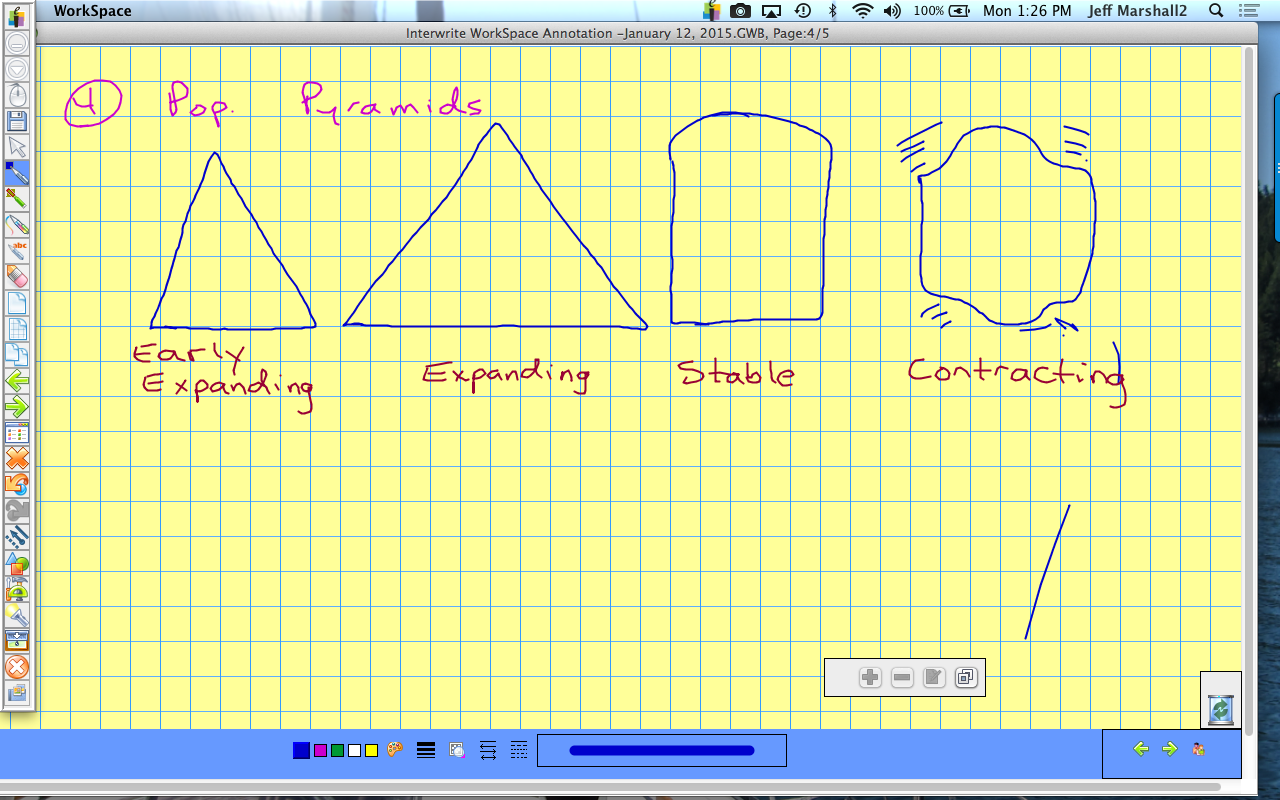Create a new grid page
The image size is (1280, 800).
tap(17, 329)
